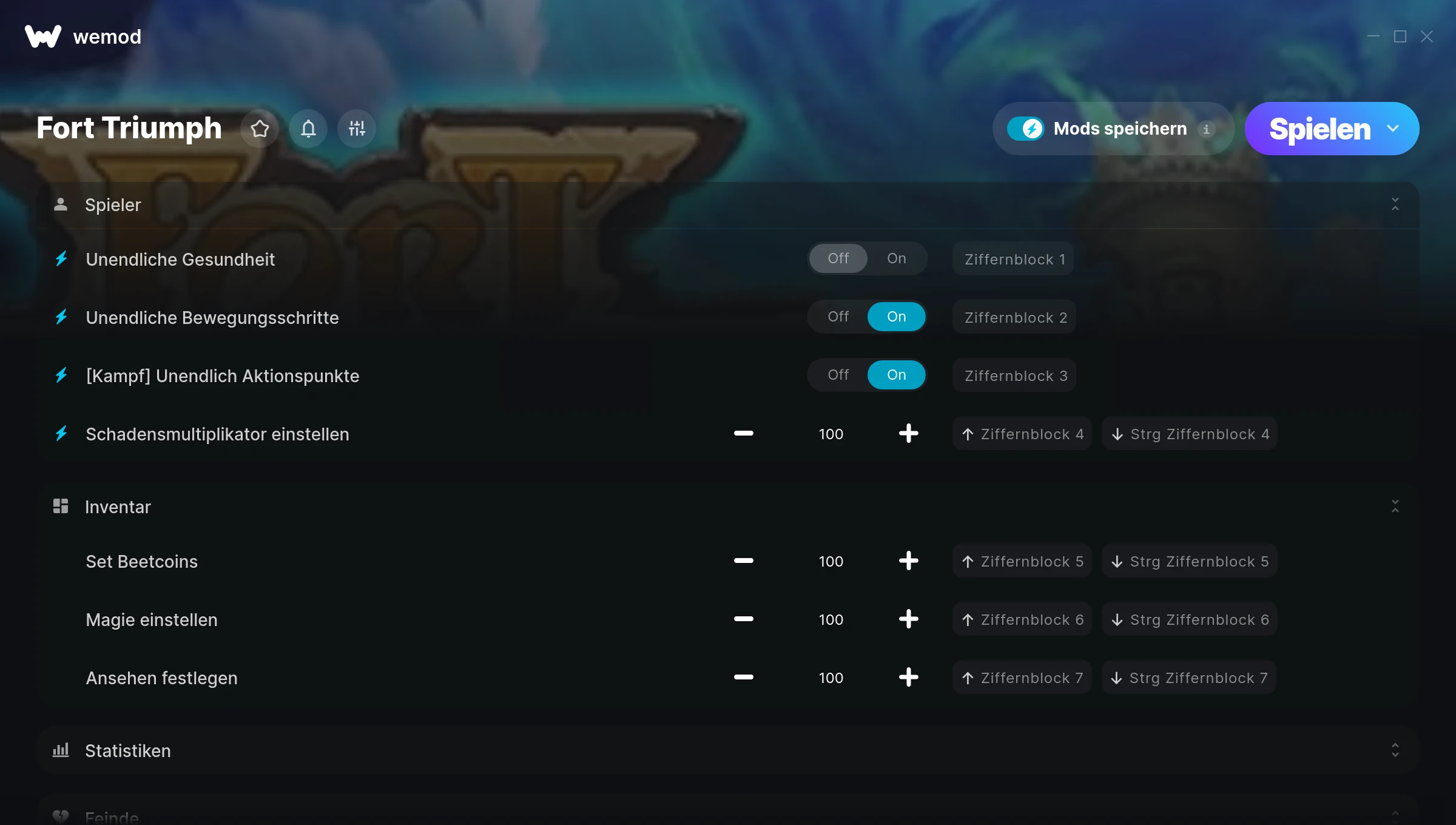
Task: Toggle the Mods speichern switch
Action: [1026, 129]
